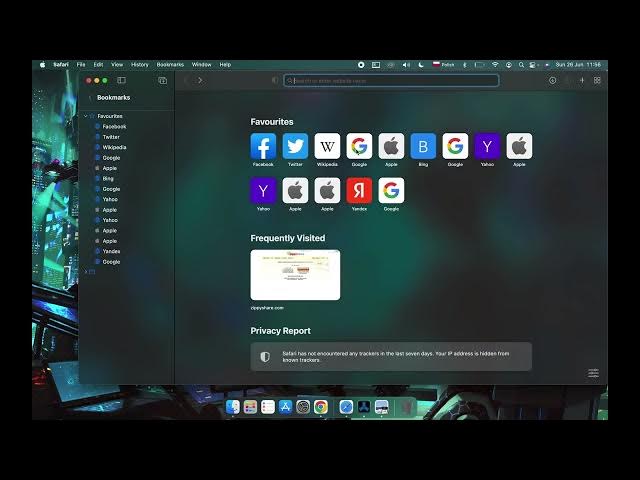640x480 pixels.
Task: Open System Preferences from the Dock
Action: pyautogui.click(x=303, y=407)
